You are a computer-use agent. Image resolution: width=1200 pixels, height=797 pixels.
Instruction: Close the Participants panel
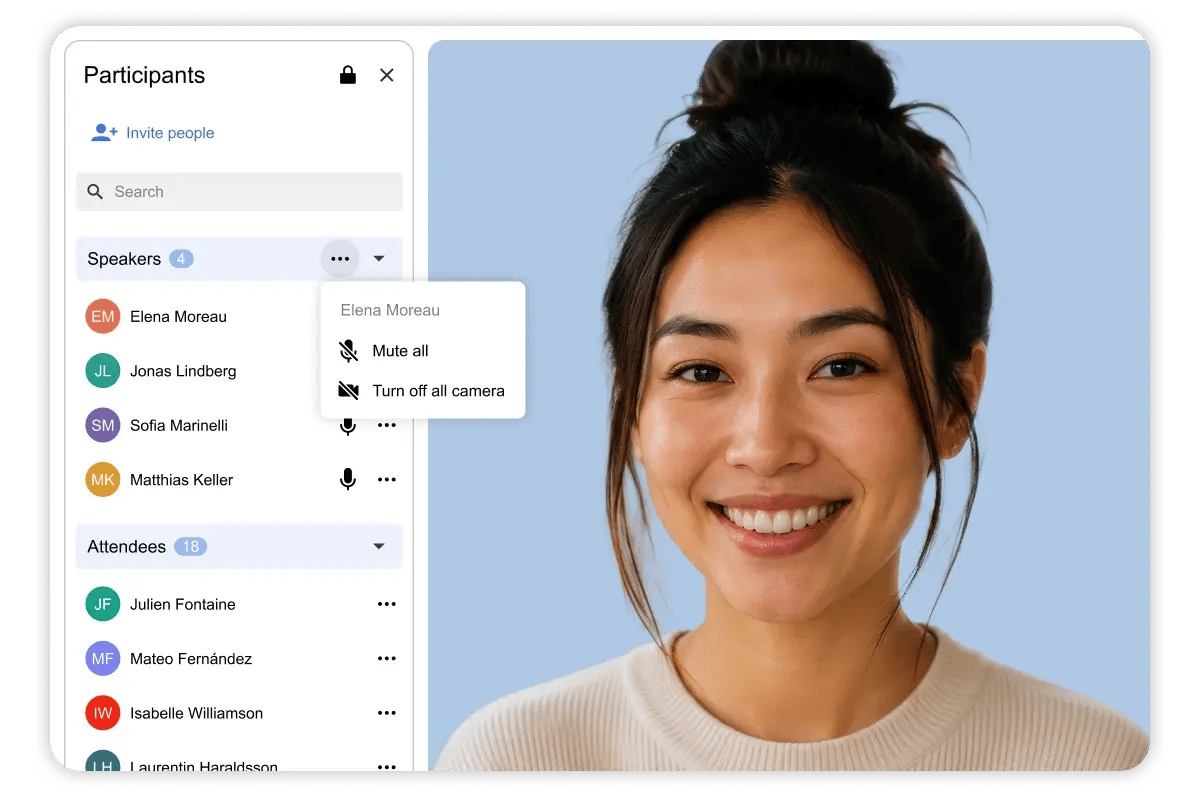coord(387,75)
